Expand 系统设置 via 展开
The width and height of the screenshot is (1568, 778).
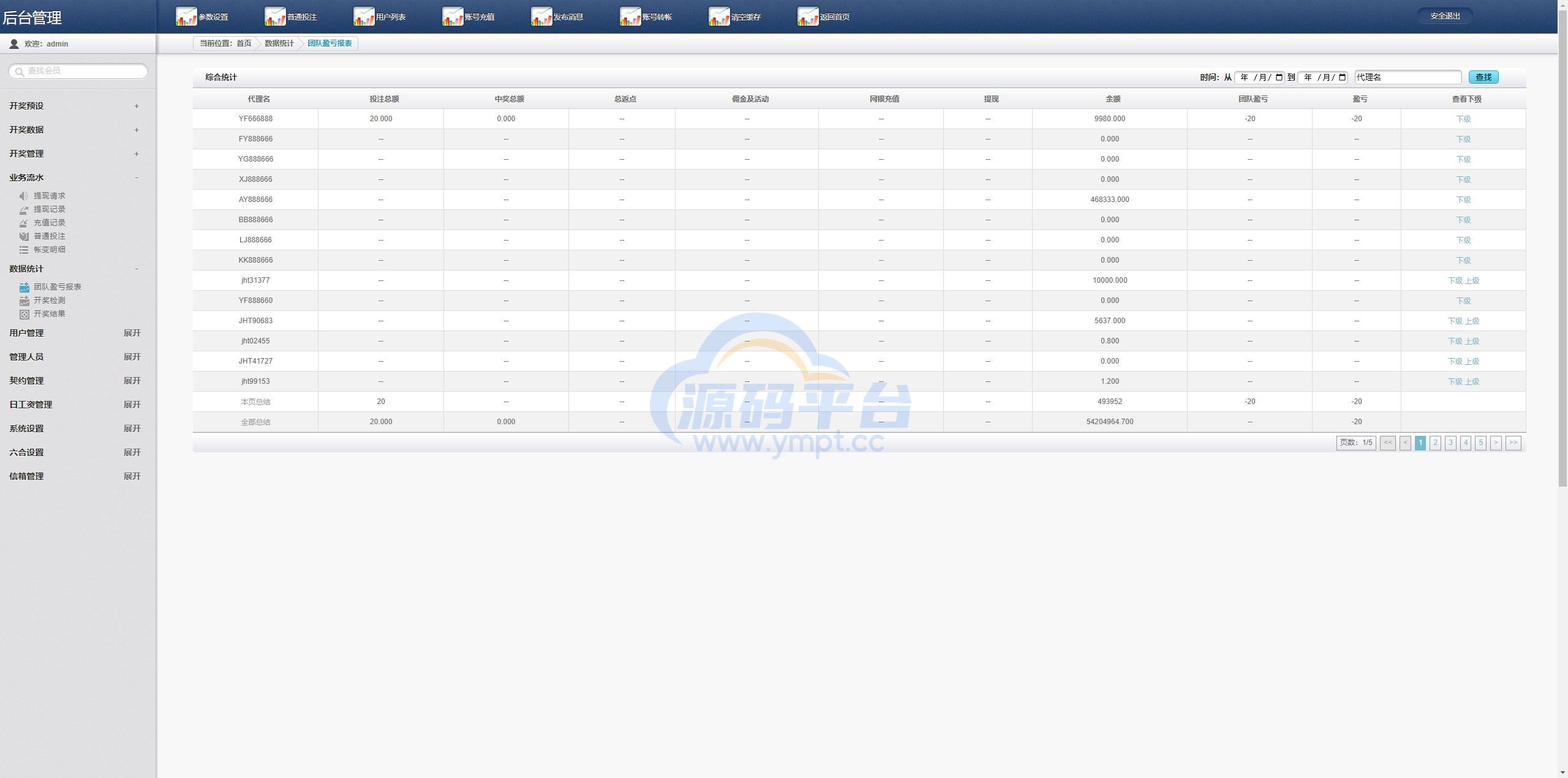click(x=132, y=428)
